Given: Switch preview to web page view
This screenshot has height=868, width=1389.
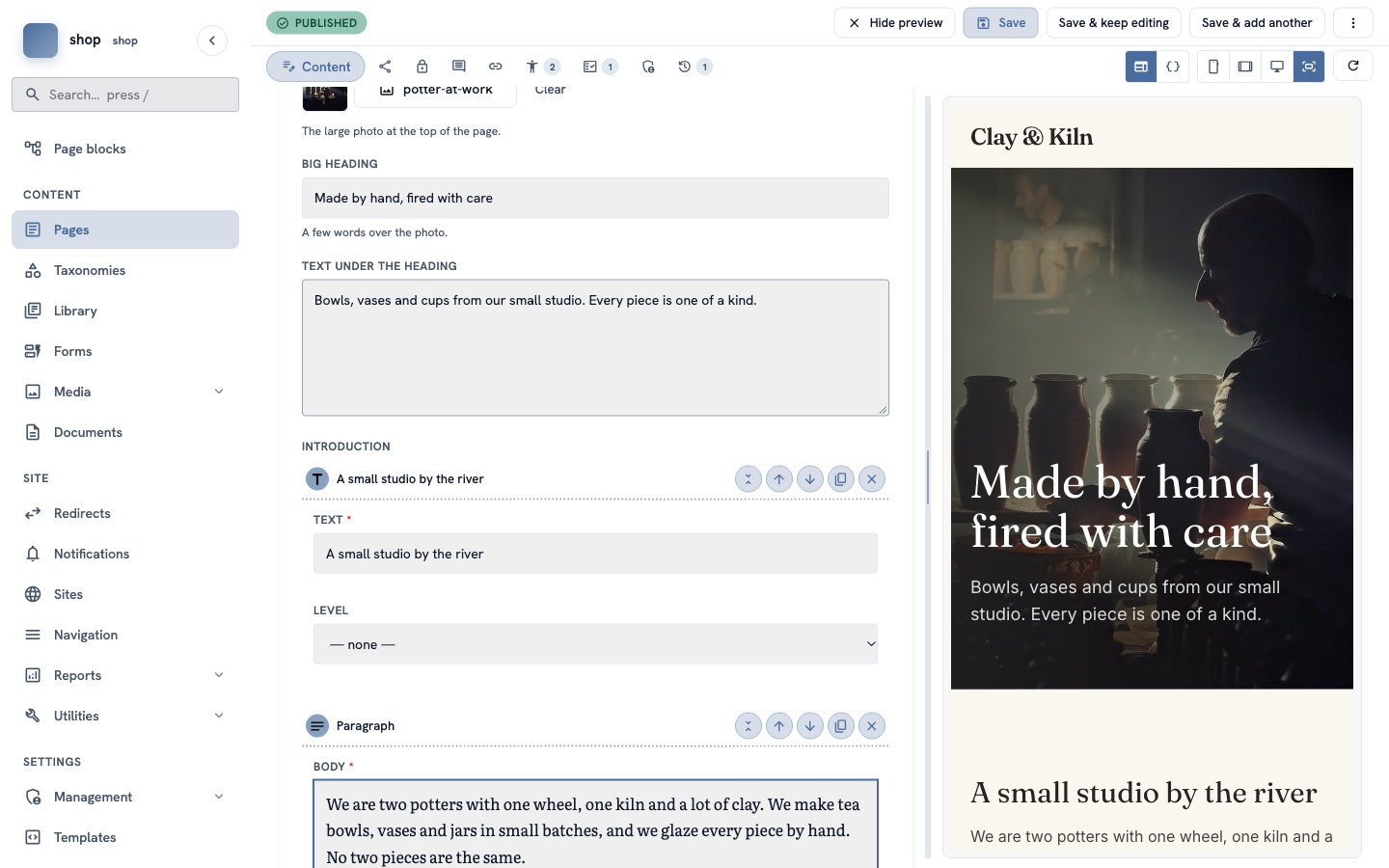Looking at the screenshot, I should tap(1141, 67).
